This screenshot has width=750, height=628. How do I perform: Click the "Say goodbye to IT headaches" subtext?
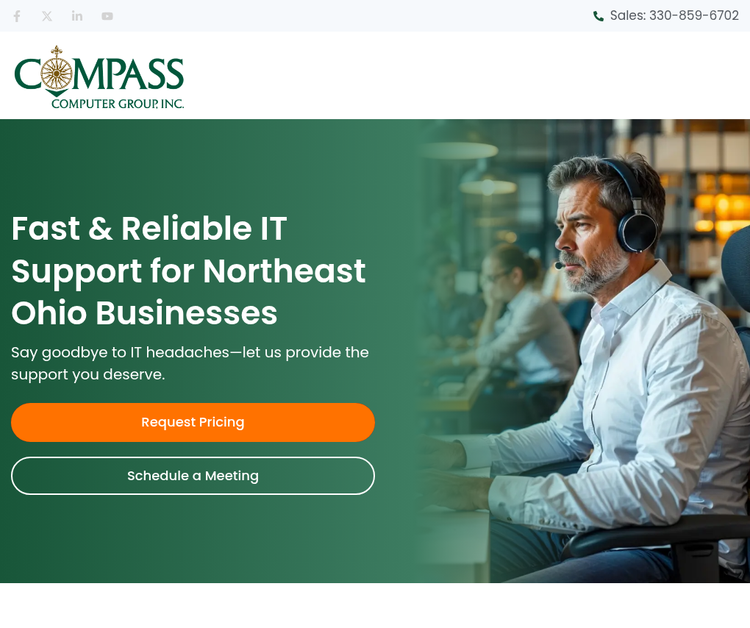190,363
